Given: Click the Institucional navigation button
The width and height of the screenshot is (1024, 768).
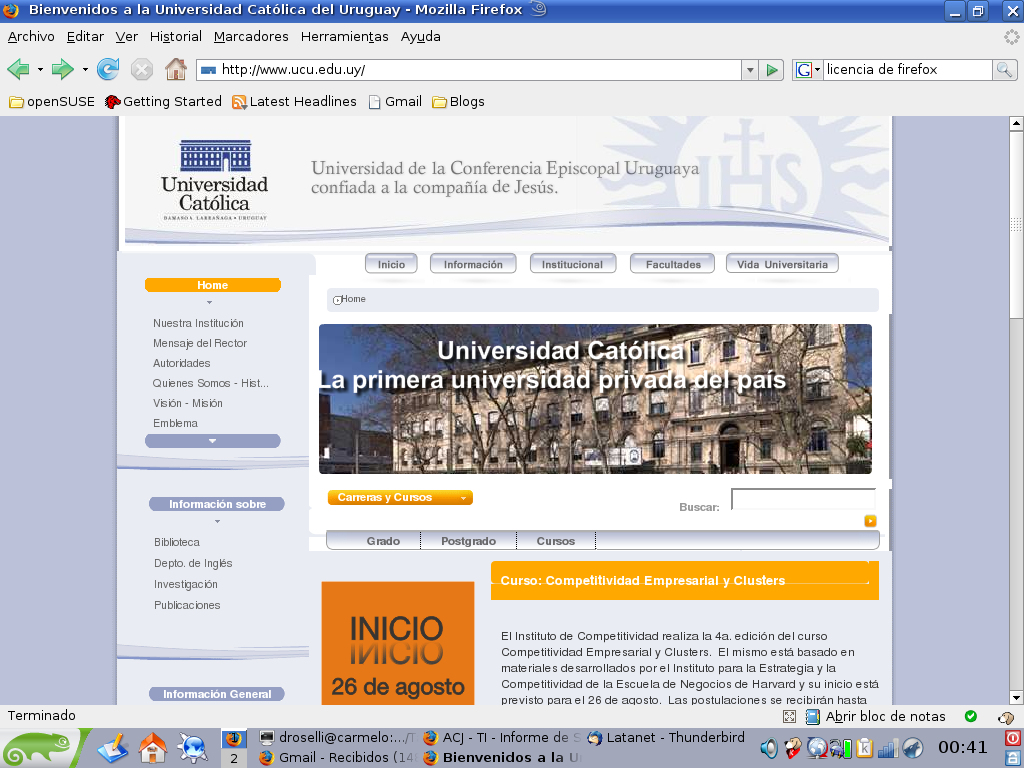Looking at the screenshot, I should pos(573,264).
